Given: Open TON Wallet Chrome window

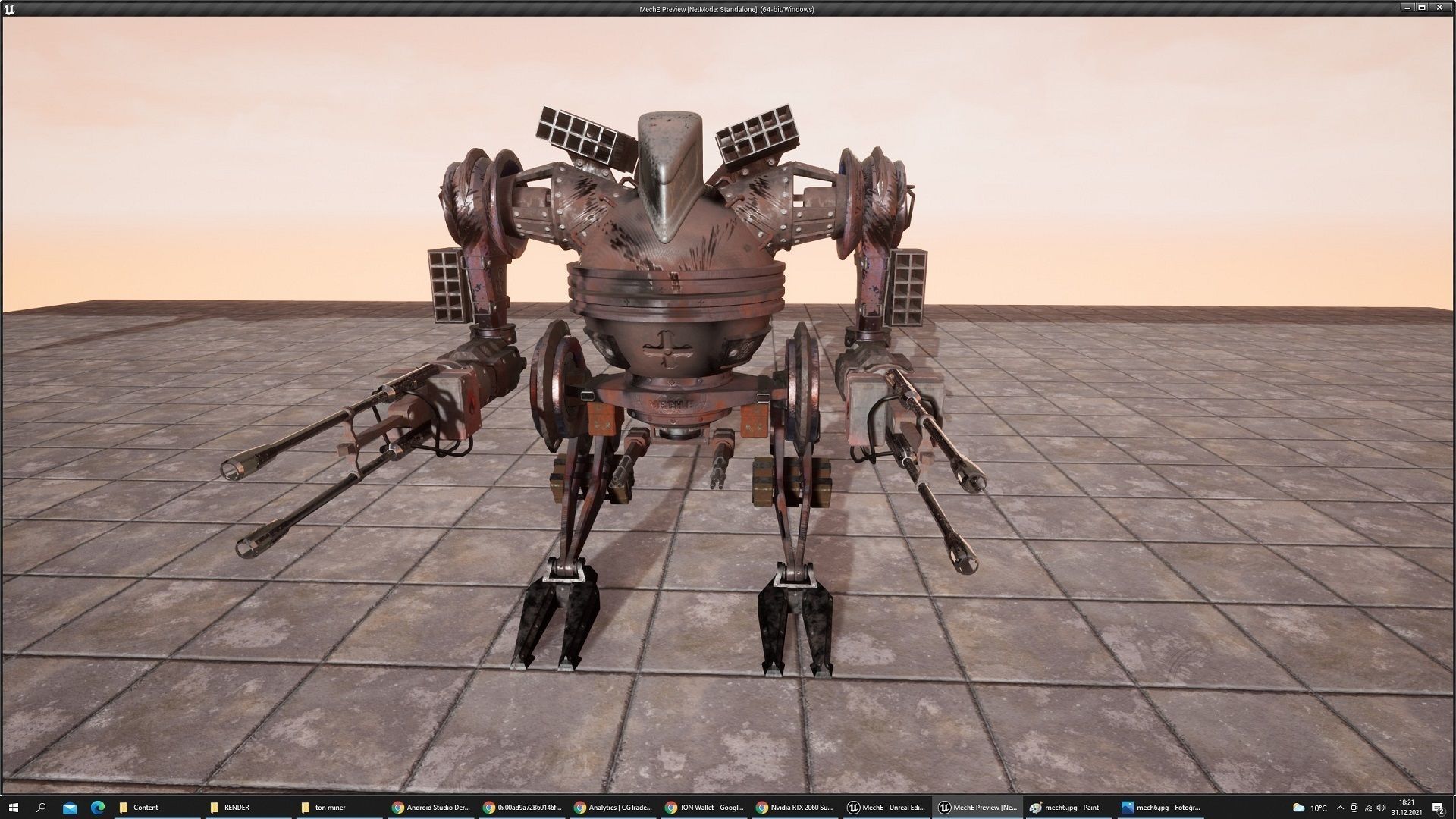Looking at the screenshot, I should click(x=704, y=808).
